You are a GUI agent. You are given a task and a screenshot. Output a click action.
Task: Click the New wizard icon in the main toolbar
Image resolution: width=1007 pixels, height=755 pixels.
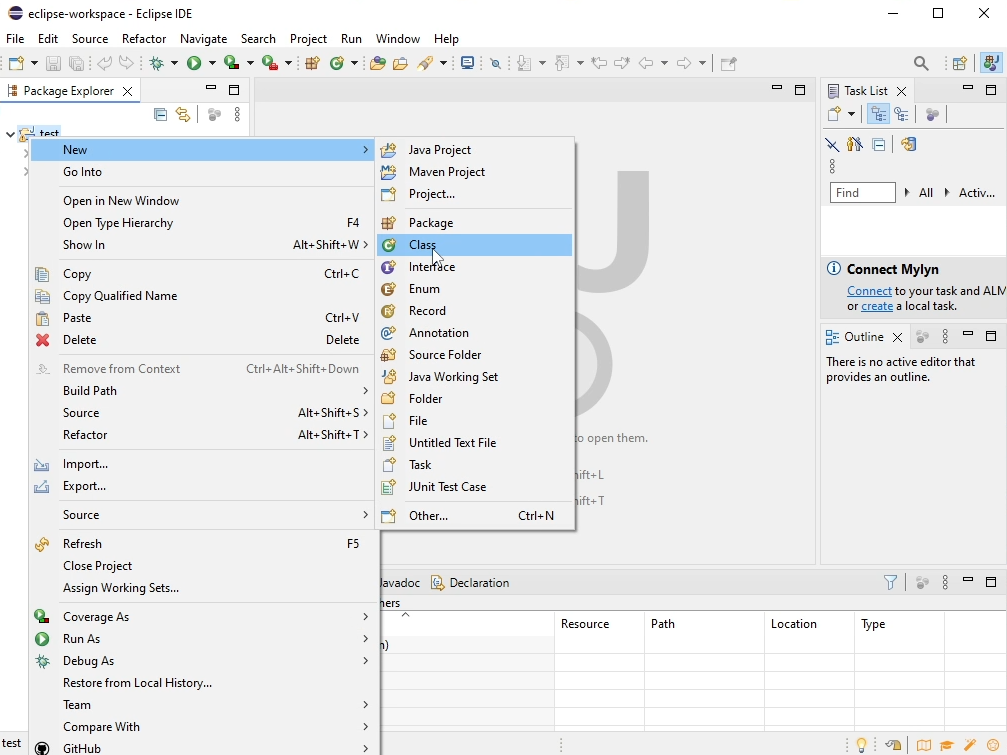click(16, 63)
